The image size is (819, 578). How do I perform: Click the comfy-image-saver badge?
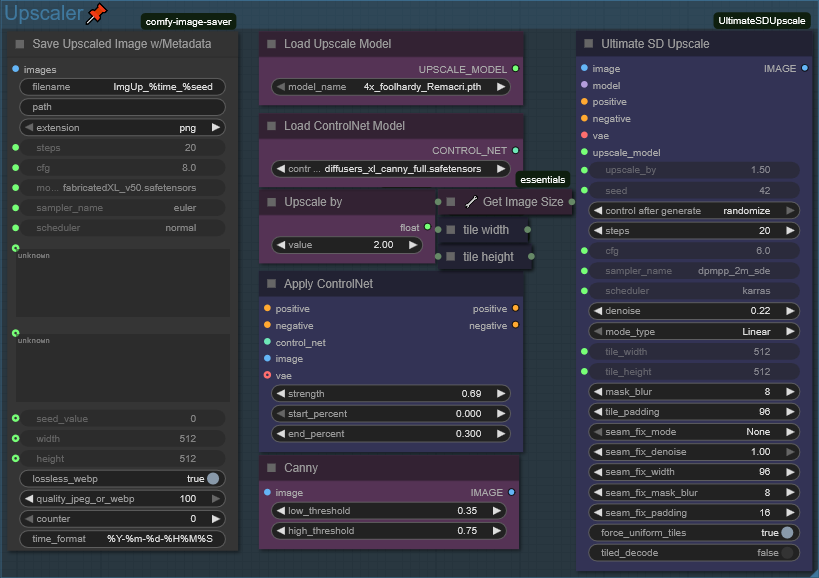pyautogui.click(x=189, y=21)
